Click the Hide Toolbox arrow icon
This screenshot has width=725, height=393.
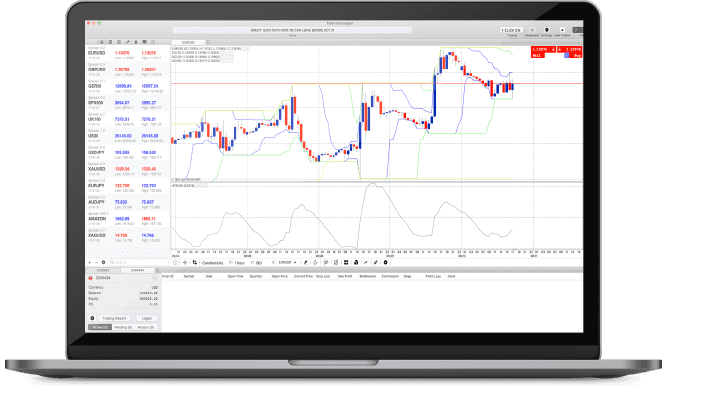click(562, 30)
